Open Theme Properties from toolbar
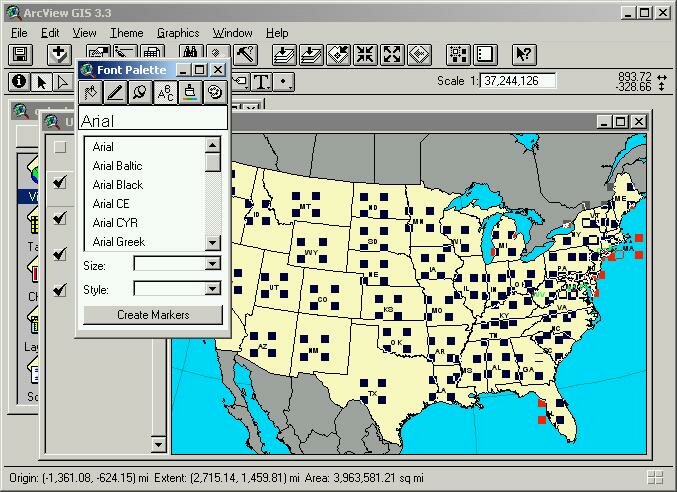The height and width of the screenshot is (492, 677). coord(98,51)
